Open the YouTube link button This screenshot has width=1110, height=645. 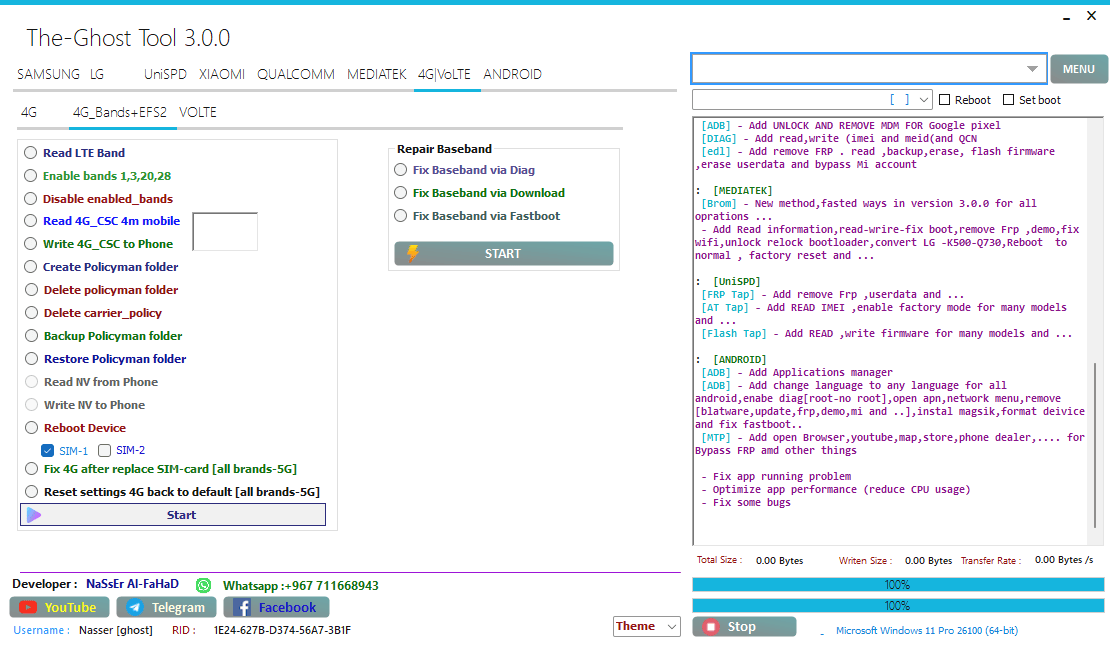pos(59,607)
